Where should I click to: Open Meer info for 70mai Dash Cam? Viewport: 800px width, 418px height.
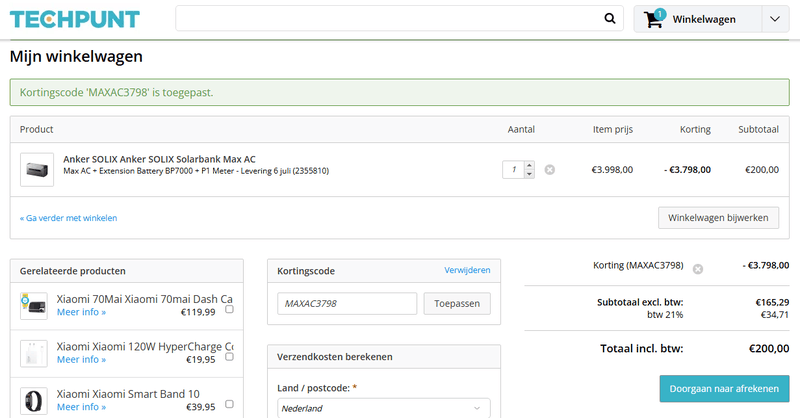click(x=81, y=312)
